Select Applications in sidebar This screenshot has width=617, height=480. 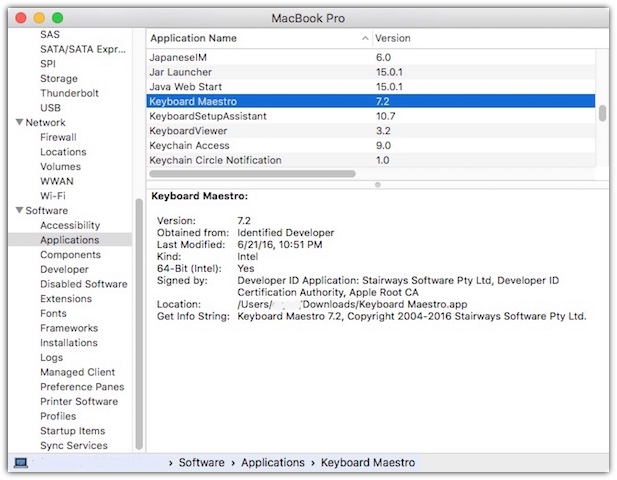[x=70, y=240]
